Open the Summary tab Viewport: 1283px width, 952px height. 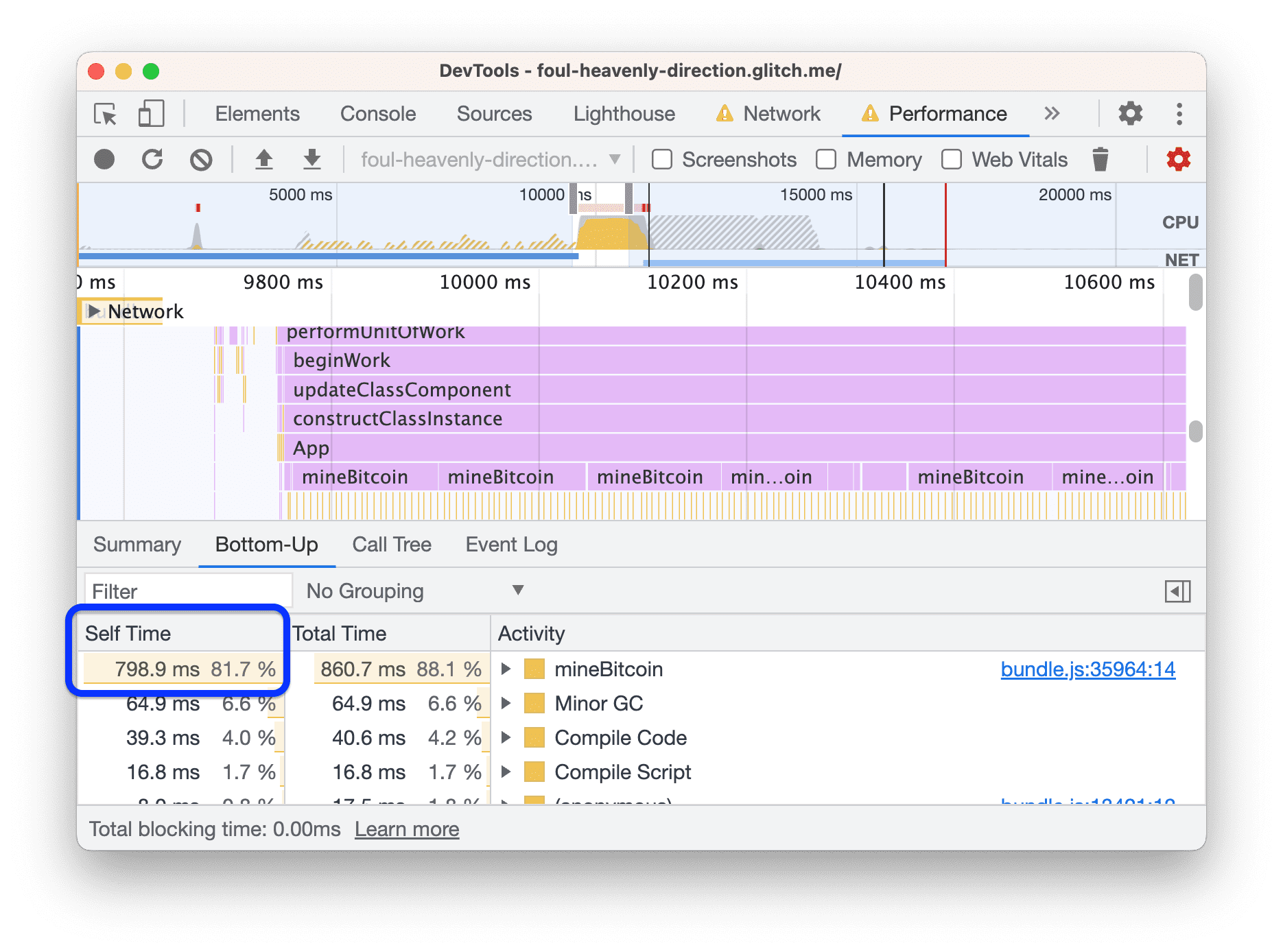tap(137, 545)
